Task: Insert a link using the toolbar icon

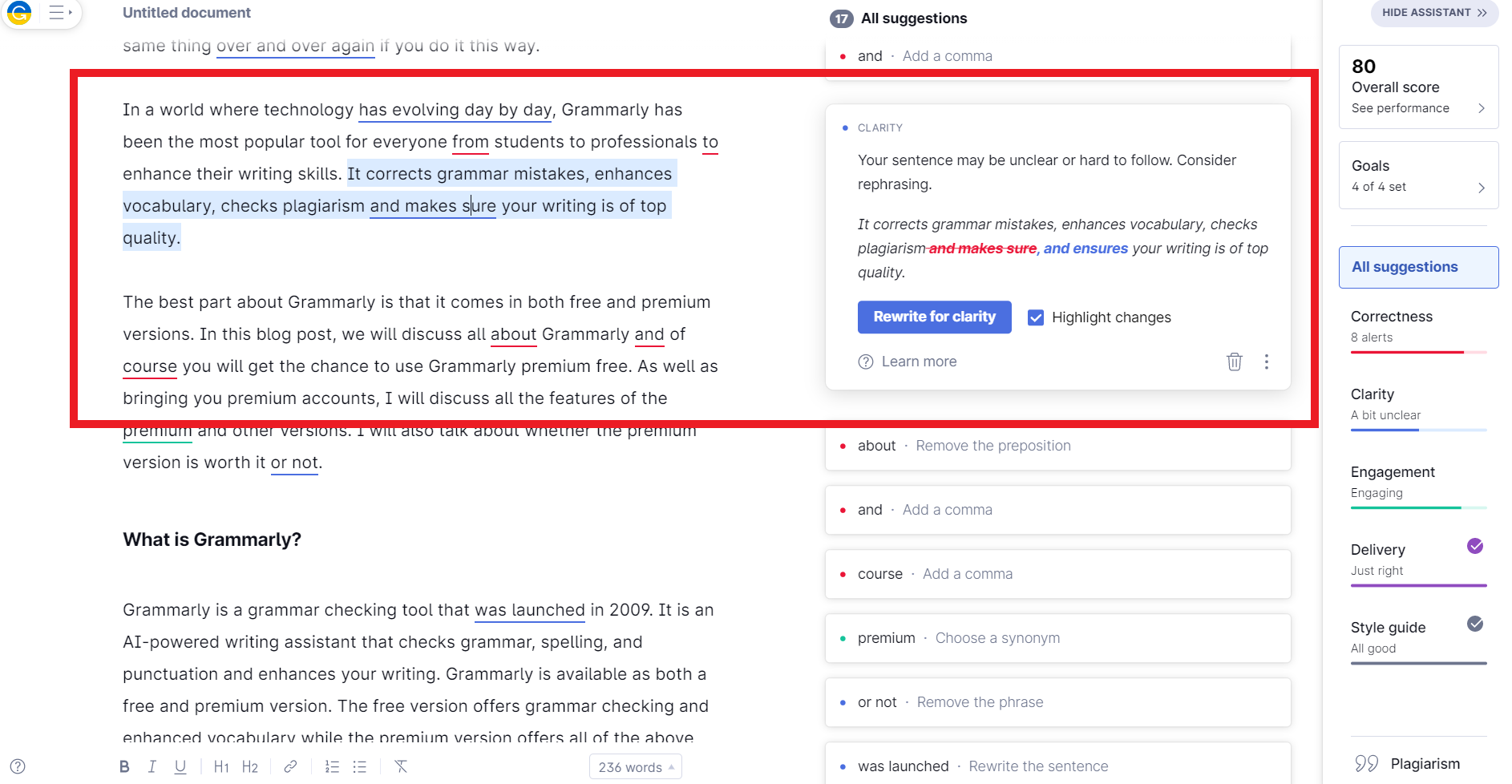Action: pyautogui.click(x=290, y=766)
